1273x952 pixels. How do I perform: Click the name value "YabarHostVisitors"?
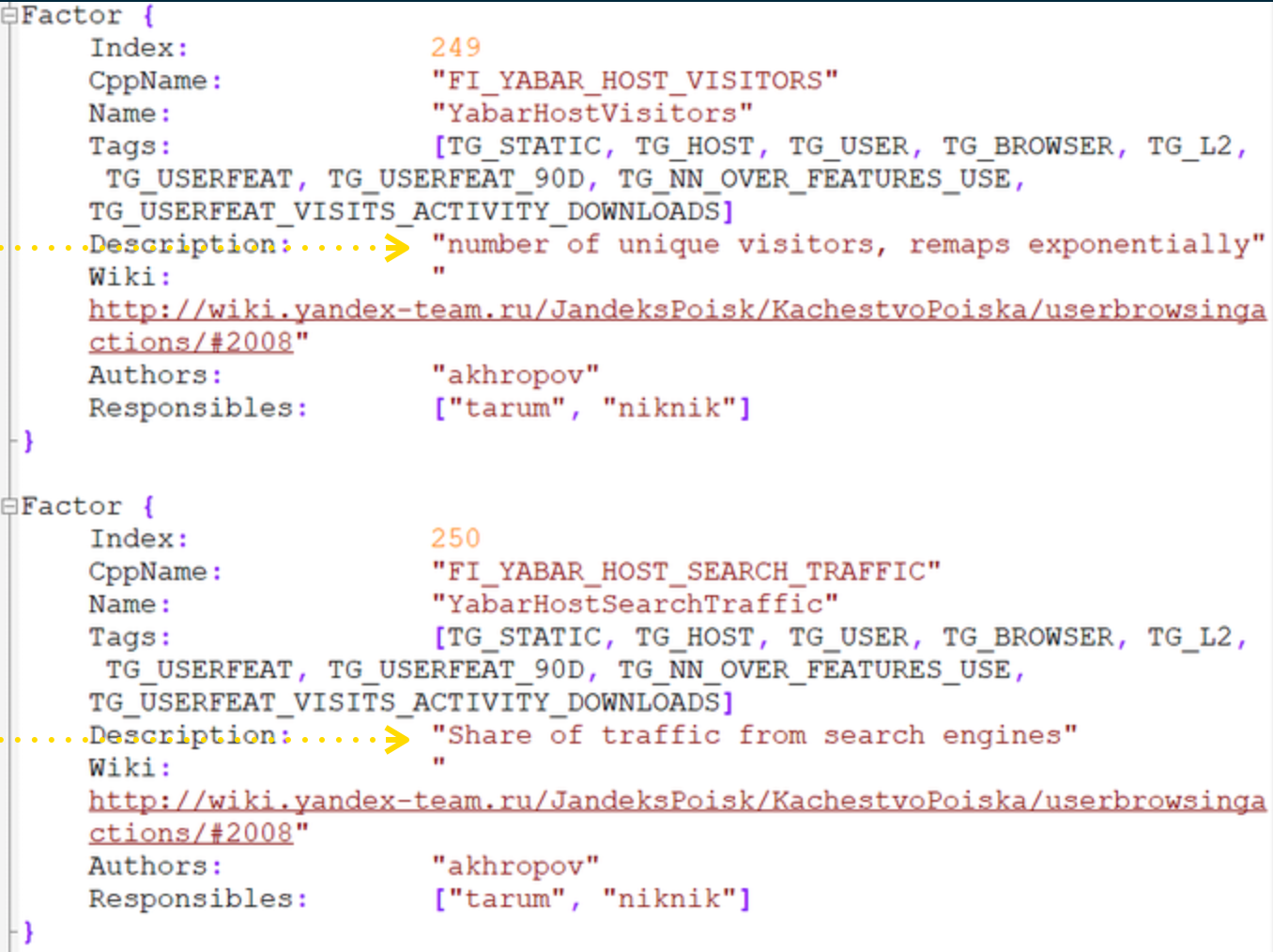click(591, 114)
